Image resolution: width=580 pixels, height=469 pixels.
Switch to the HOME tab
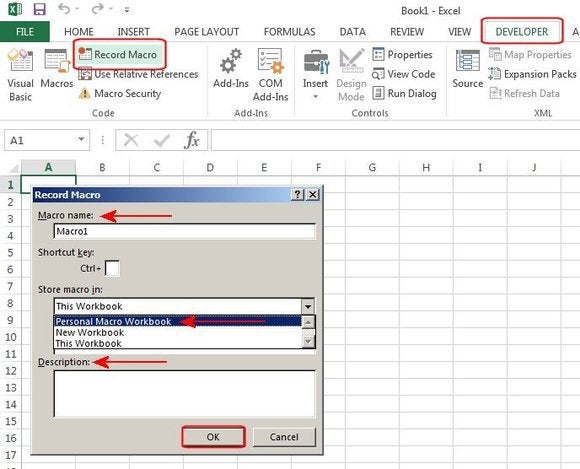point(79,32)
